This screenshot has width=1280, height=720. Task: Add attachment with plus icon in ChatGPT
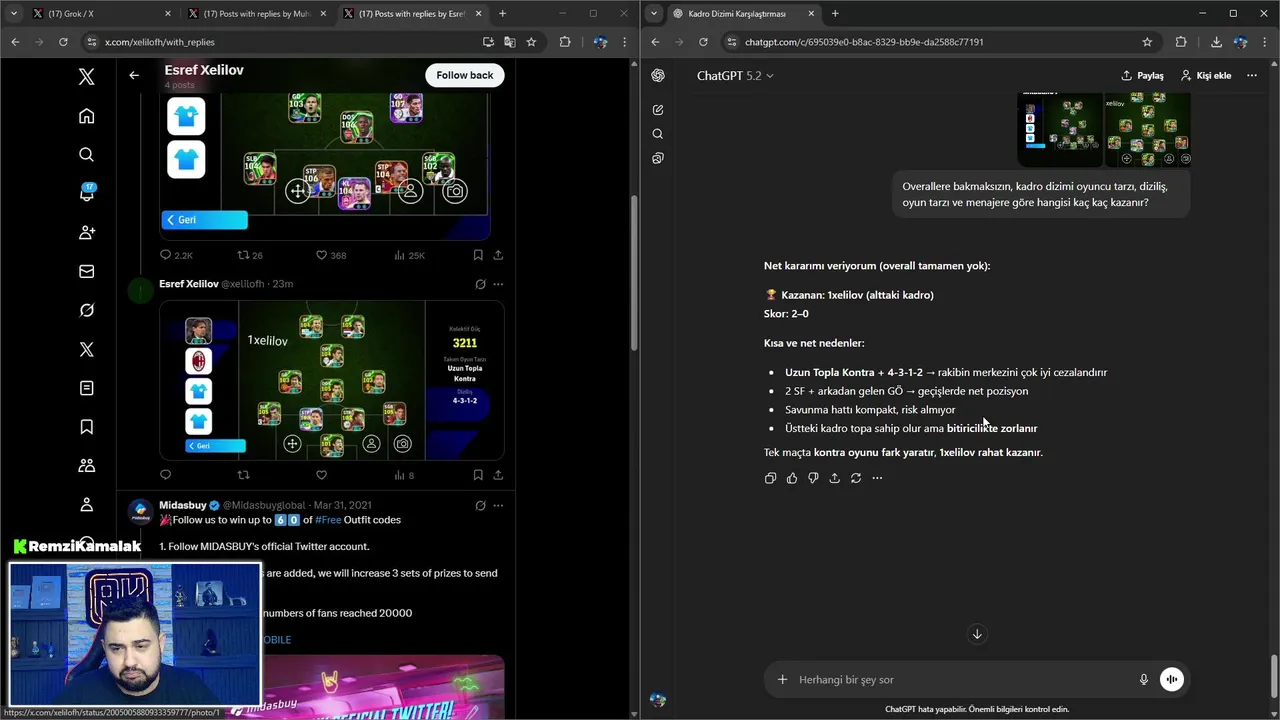pyautogui.click(x=782, y=679)
